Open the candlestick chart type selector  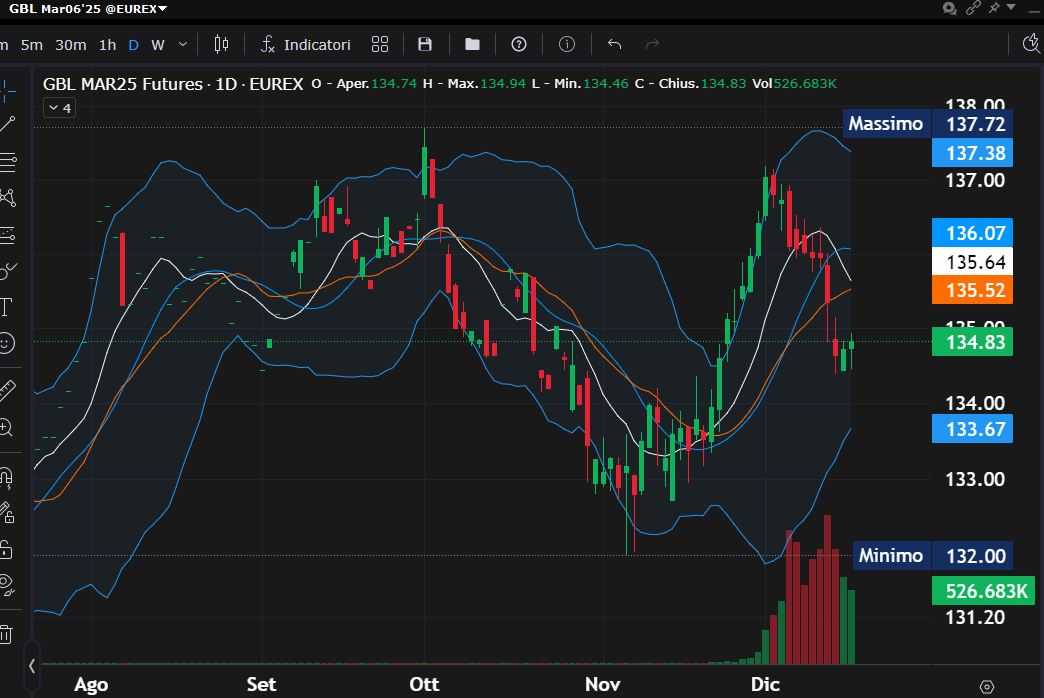tap(221, 44)
